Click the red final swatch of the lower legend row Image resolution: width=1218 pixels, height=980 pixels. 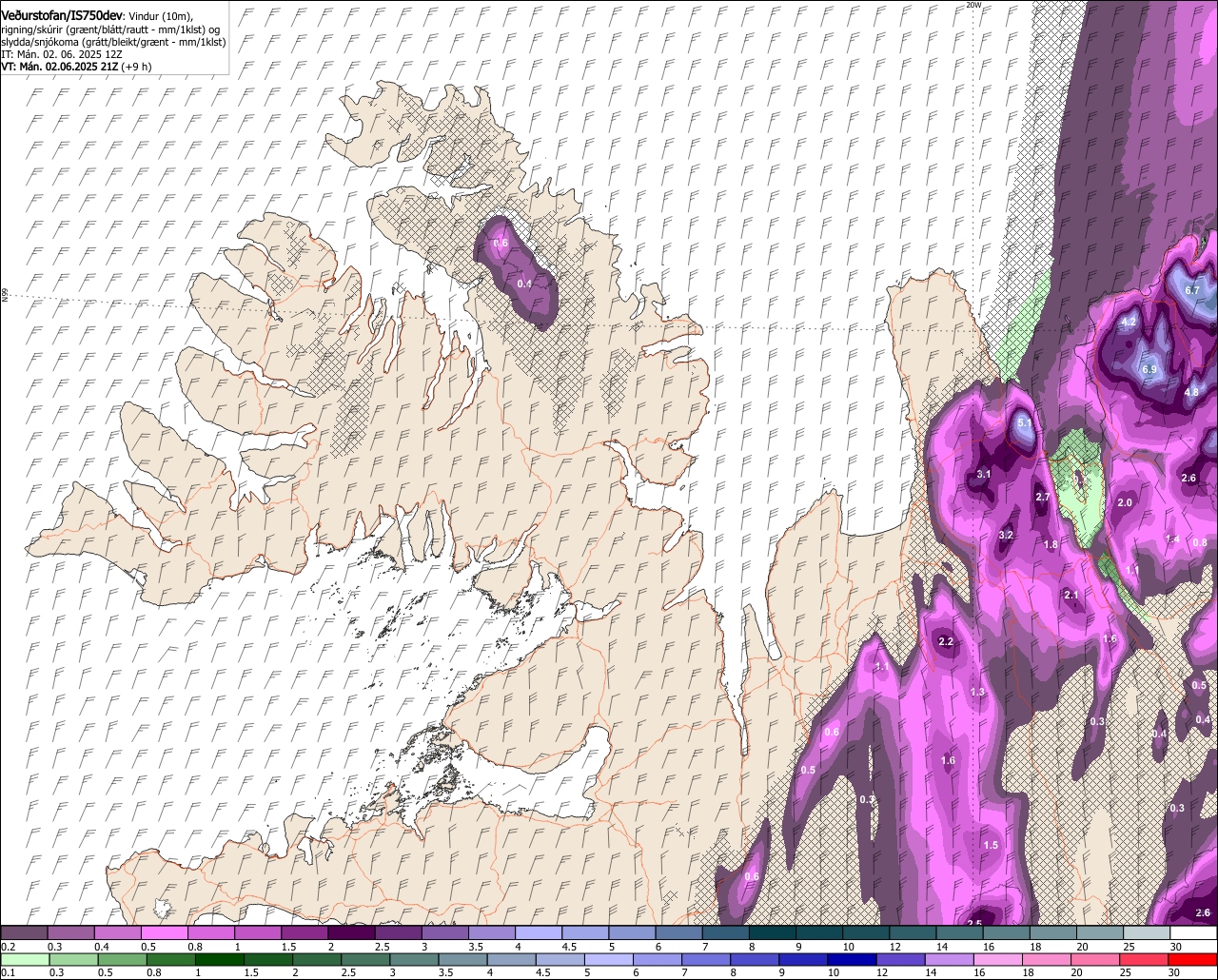(x=1193, y=959)
